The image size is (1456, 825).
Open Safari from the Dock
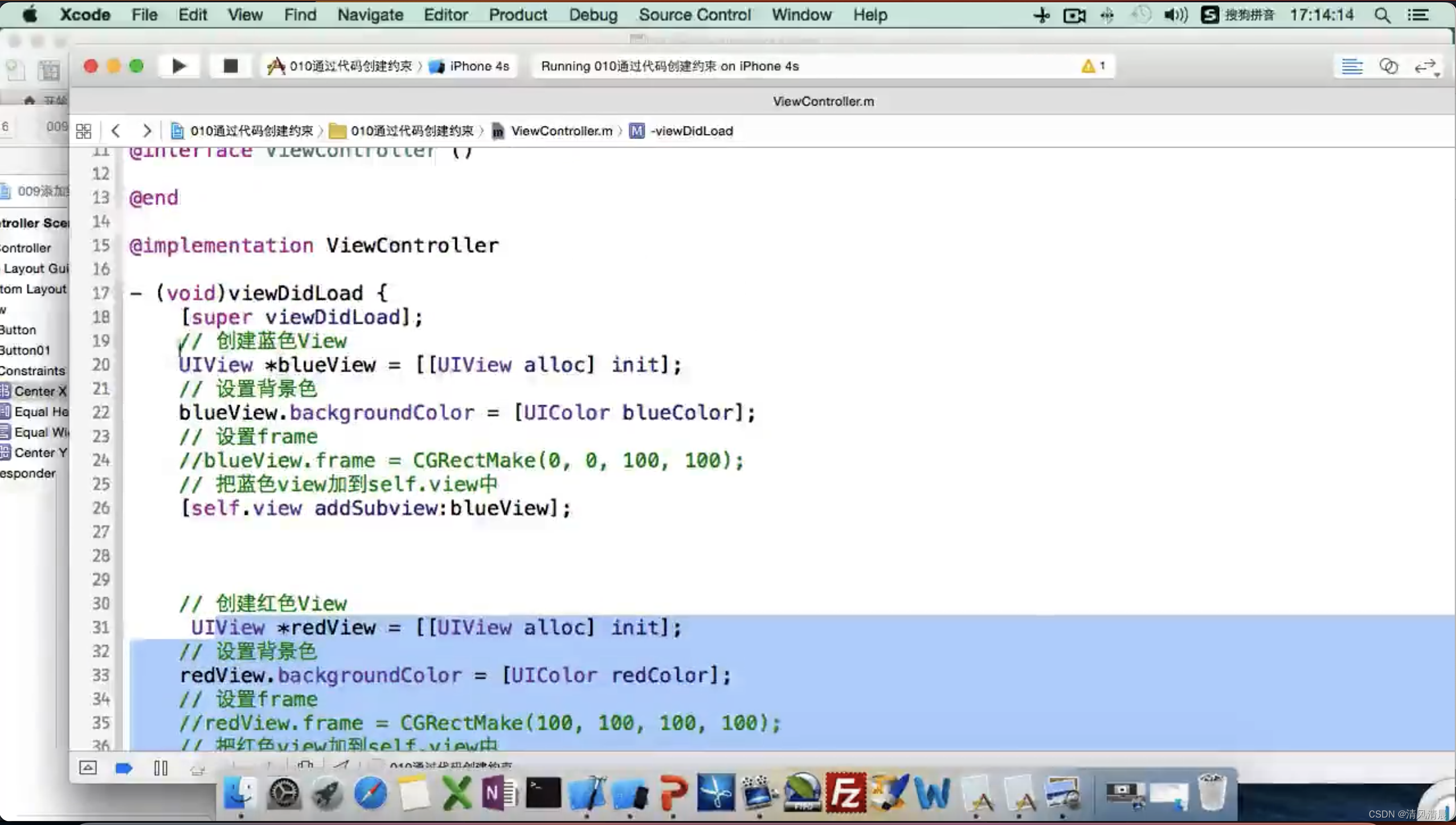[x=370, y=793]
